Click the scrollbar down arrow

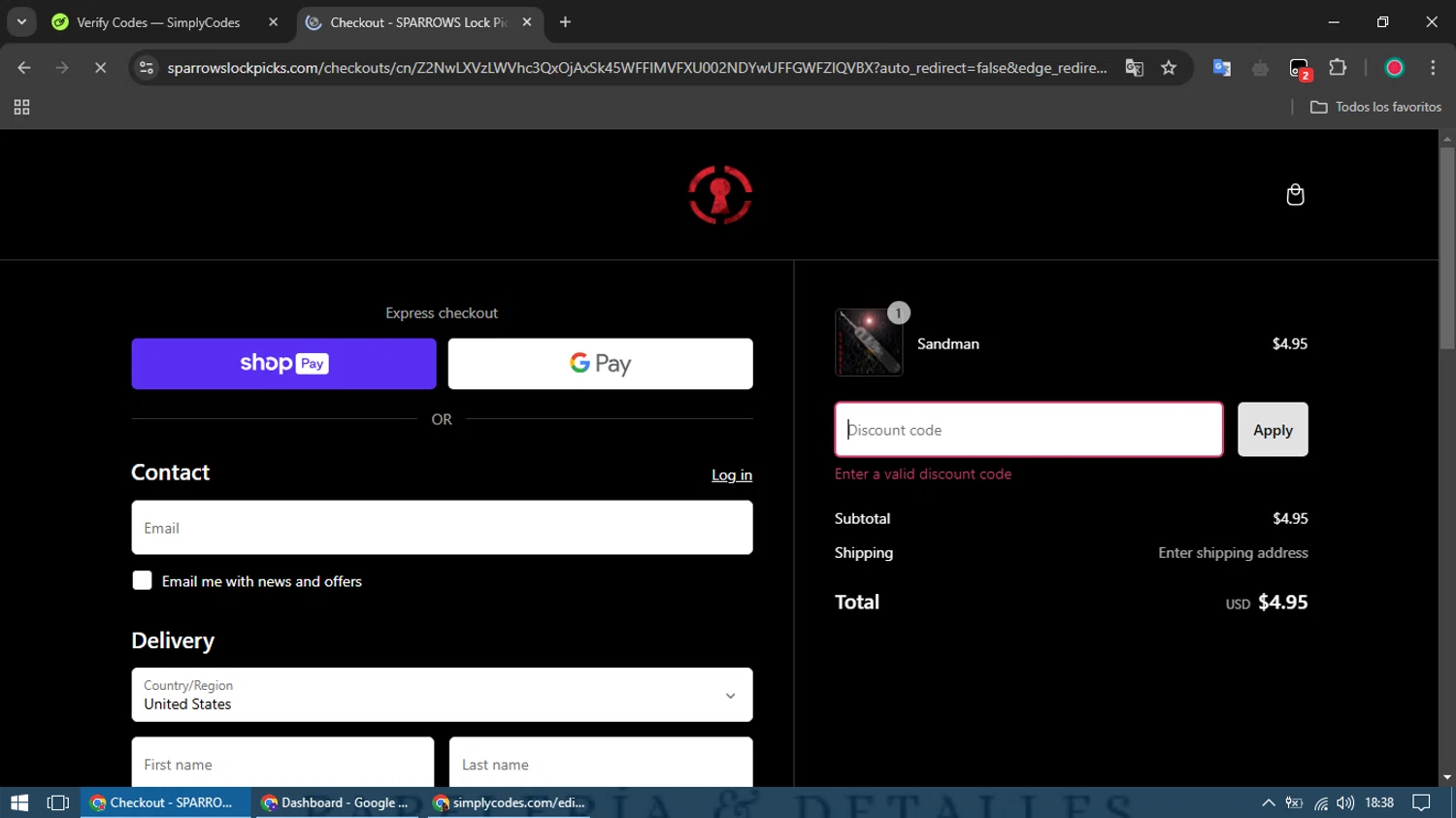tap(1447, 777)
